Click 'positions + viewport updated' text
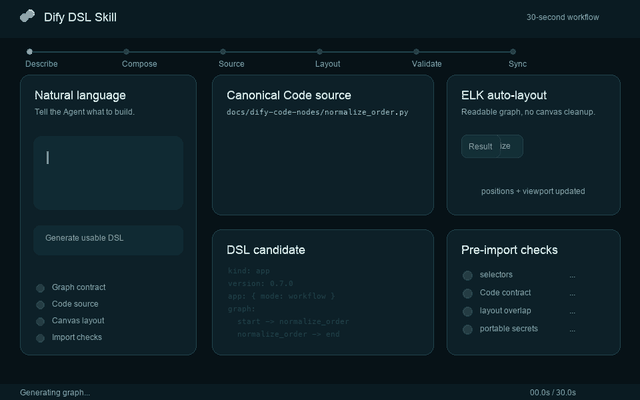640x400 pixels. [533, 191]
